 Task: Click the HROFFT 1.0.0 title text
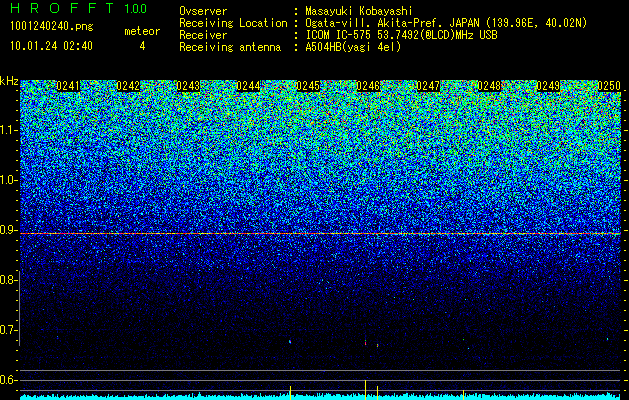point(78,8)
